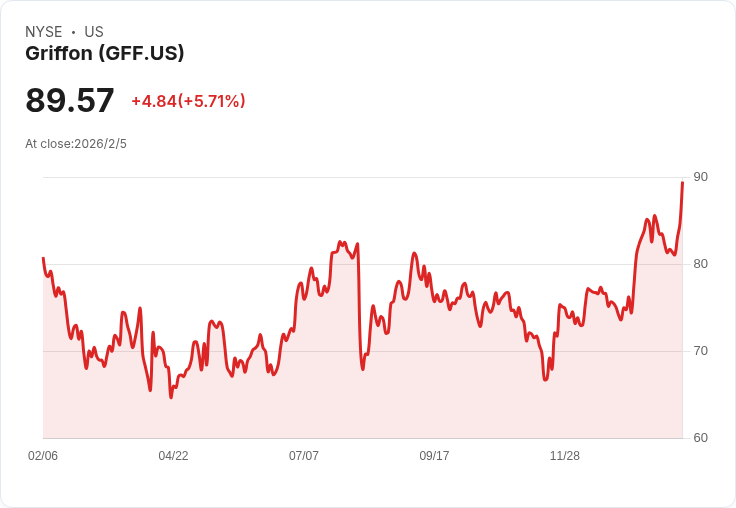Image resolution: width=736 pixels, height=508 pixels.
Task: Click the lowest dip of the chart line
Action: (x=171, y=398)
